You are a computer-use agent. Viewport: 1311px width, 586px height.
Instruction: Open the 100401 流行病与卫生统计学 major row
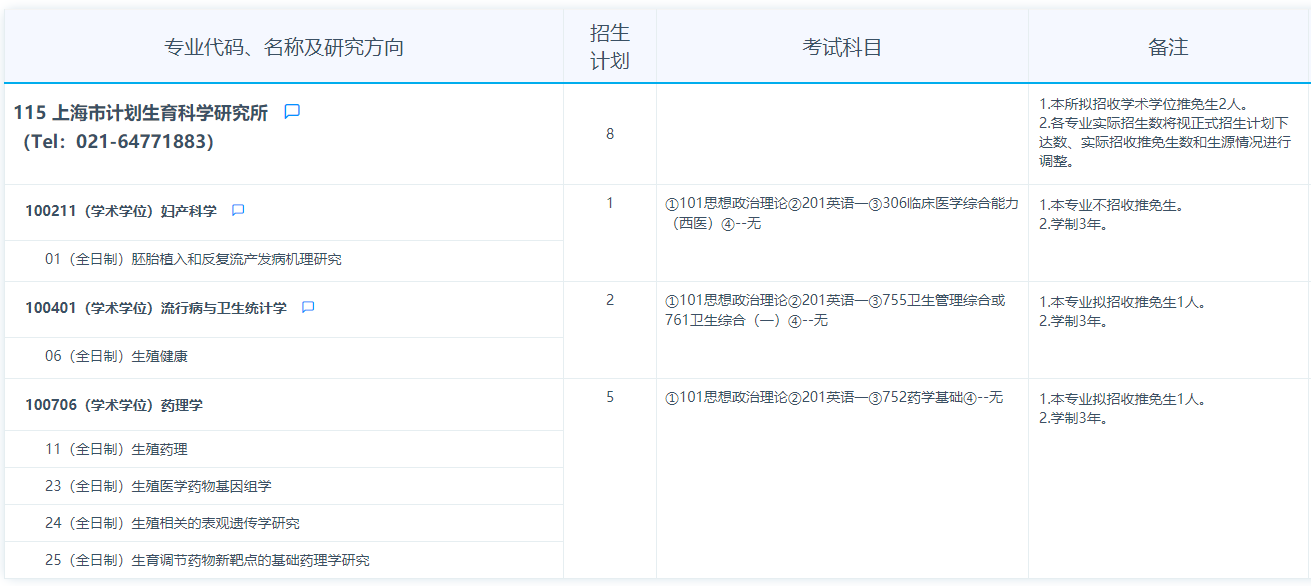(156, 308)
